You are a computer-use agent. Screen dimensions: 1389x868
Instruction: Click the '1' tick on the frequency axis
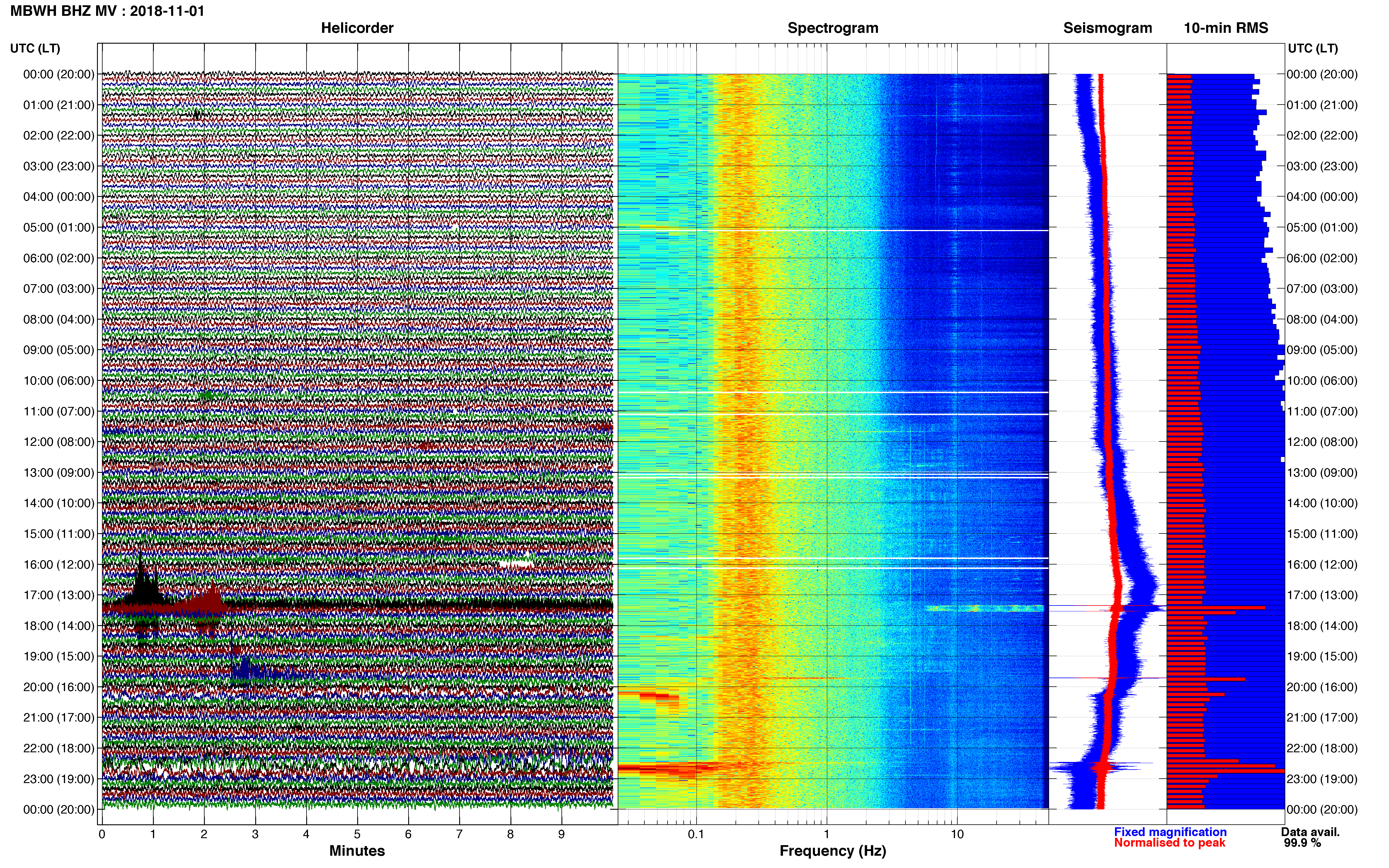pos(826,834)
